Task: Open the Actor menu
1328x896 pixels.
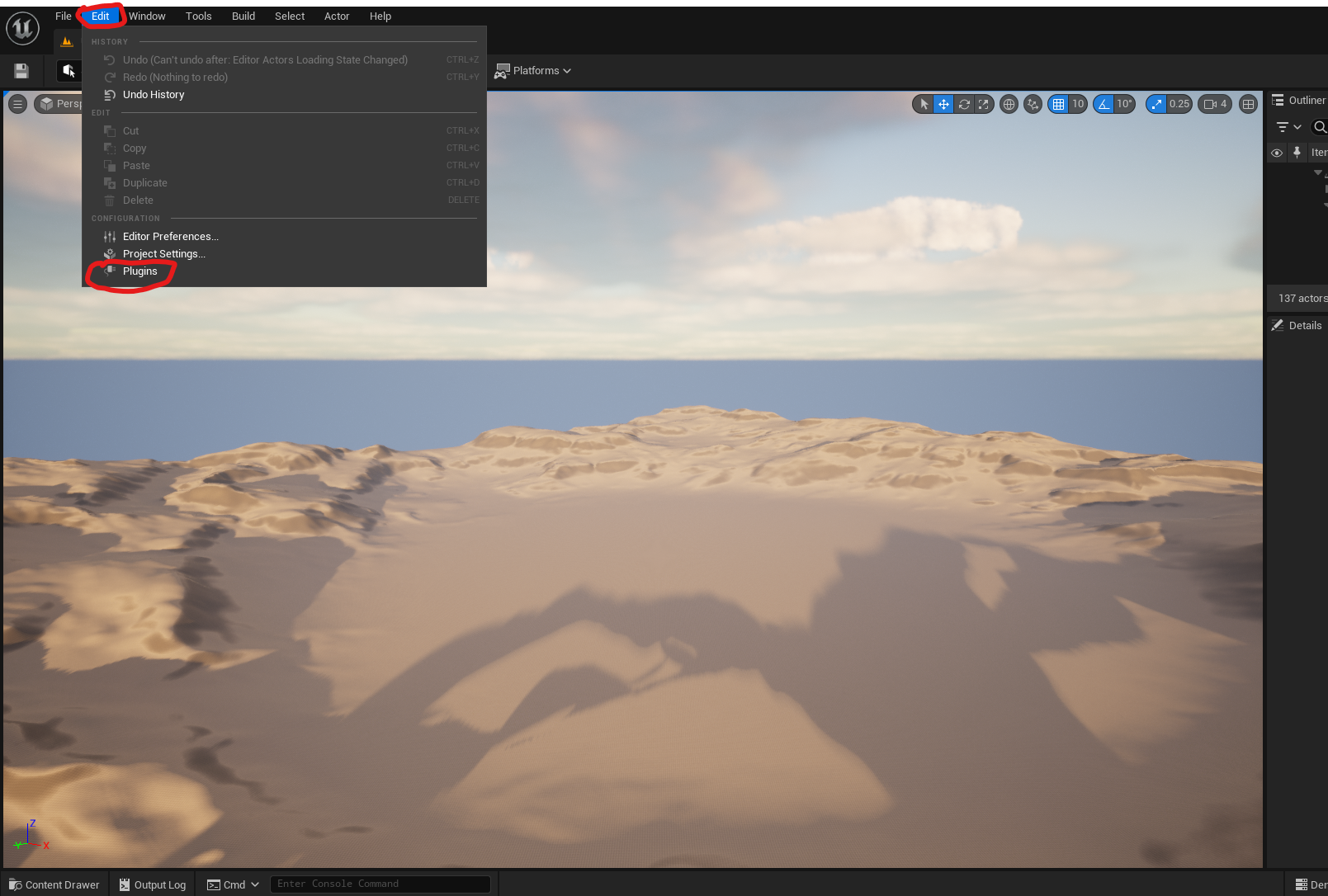Action: [337, 17]
